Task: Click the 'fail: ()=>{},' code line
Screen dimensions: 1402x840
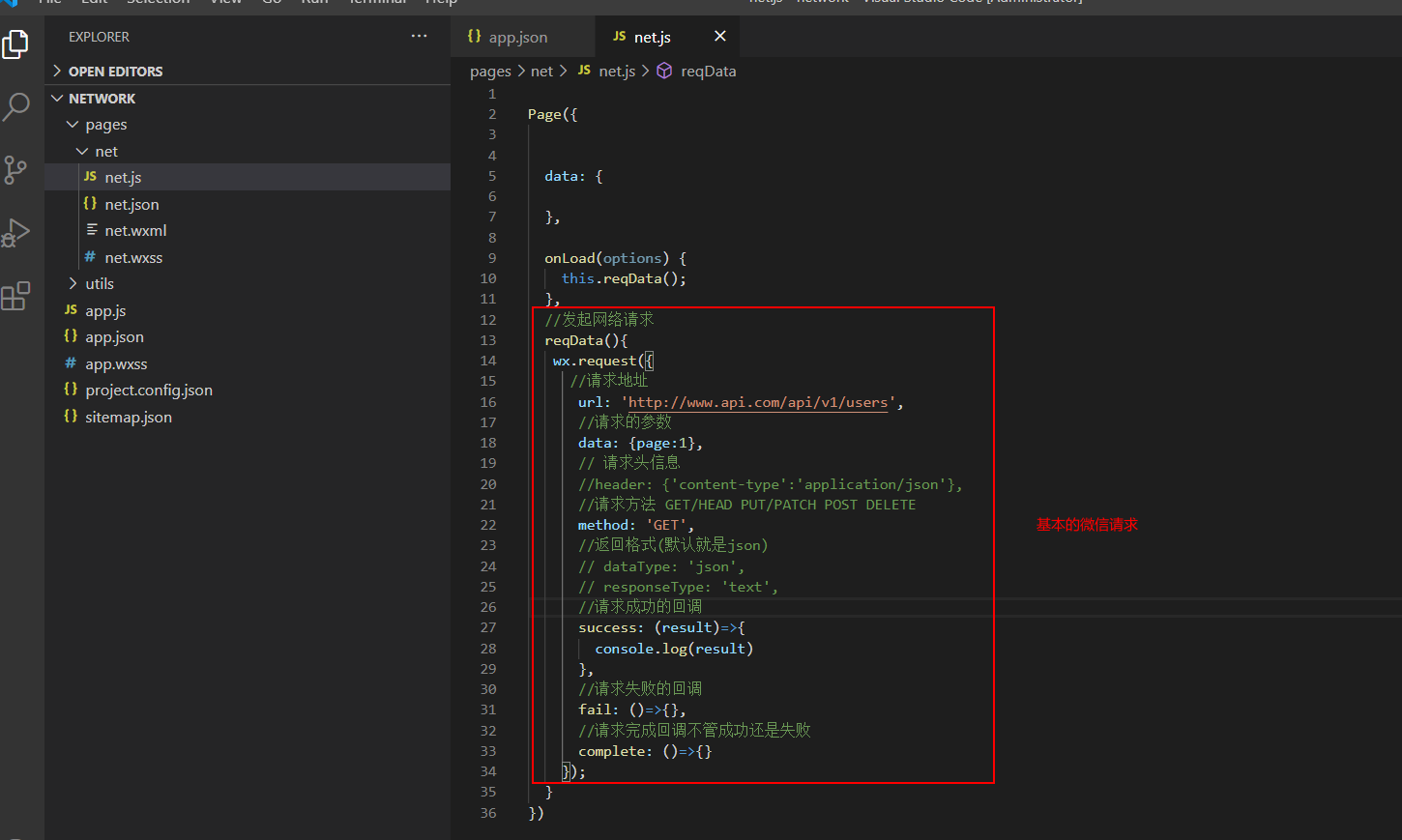Action: click(x=632, y=710)
